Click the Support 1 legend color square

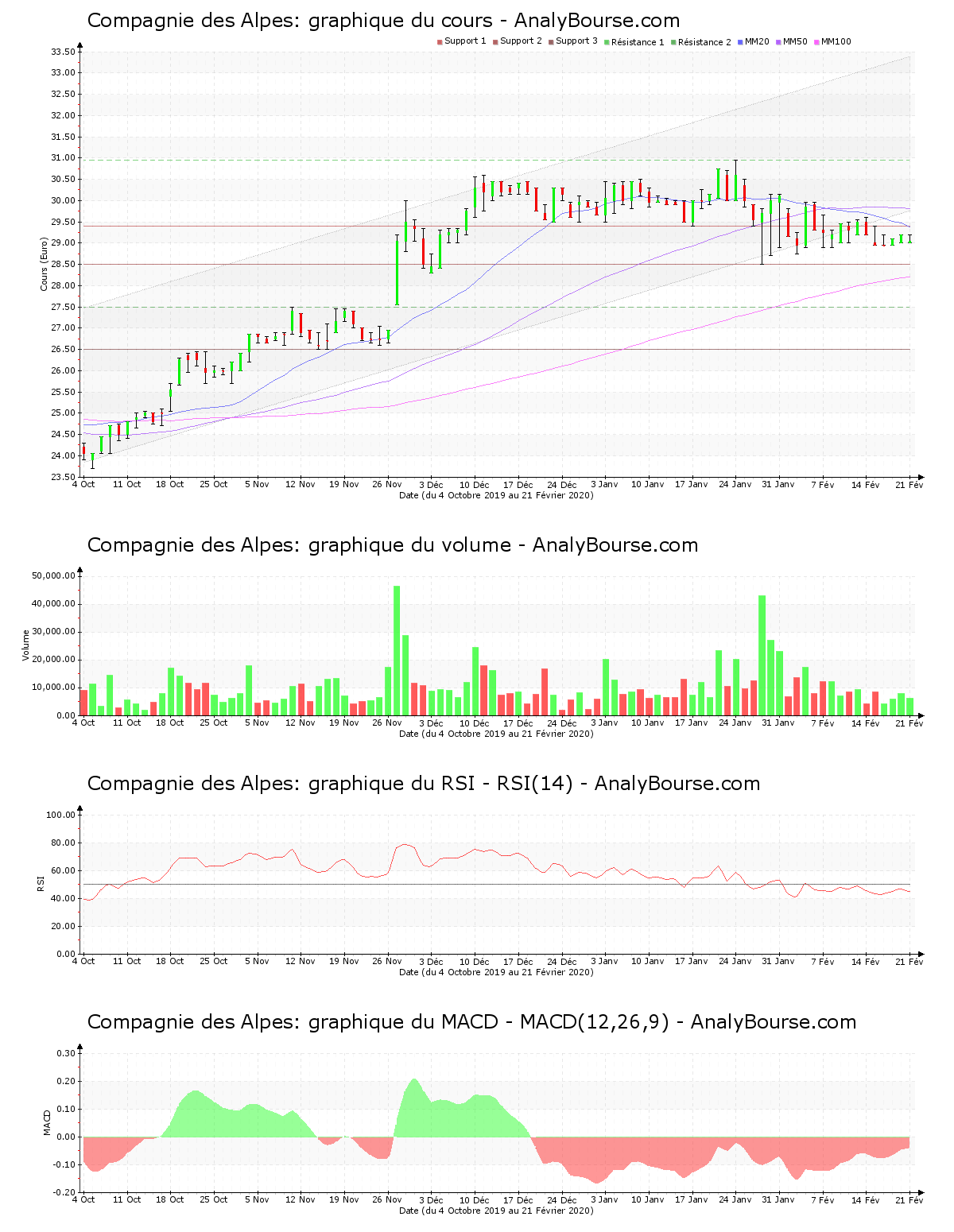pyautogui.click(x=440, y=42)
